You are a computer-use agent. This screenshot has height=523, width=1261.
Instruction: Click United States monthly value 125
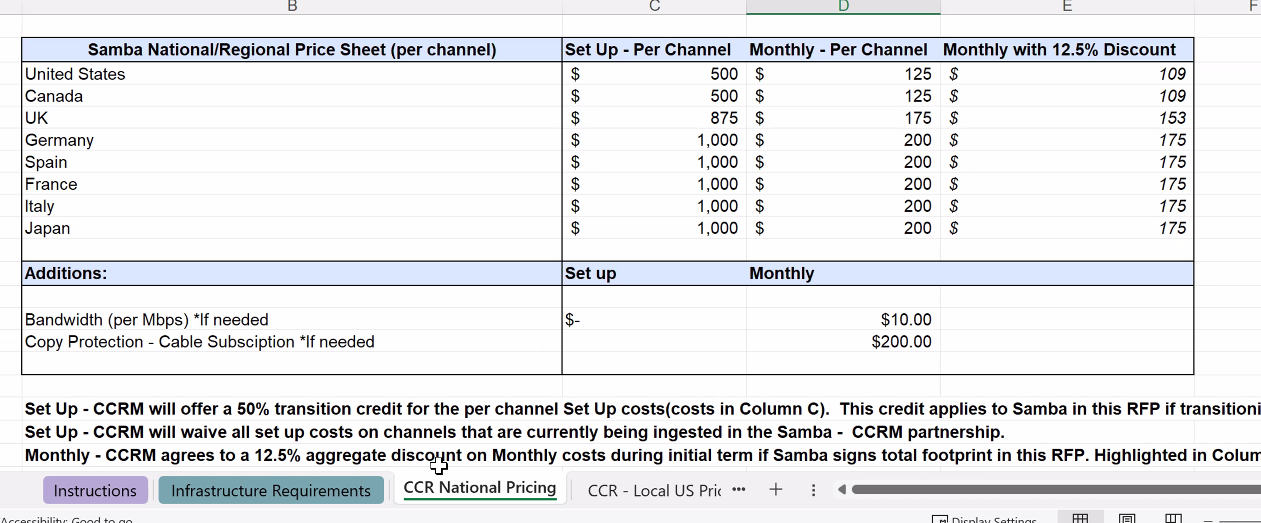coord(843,74)
